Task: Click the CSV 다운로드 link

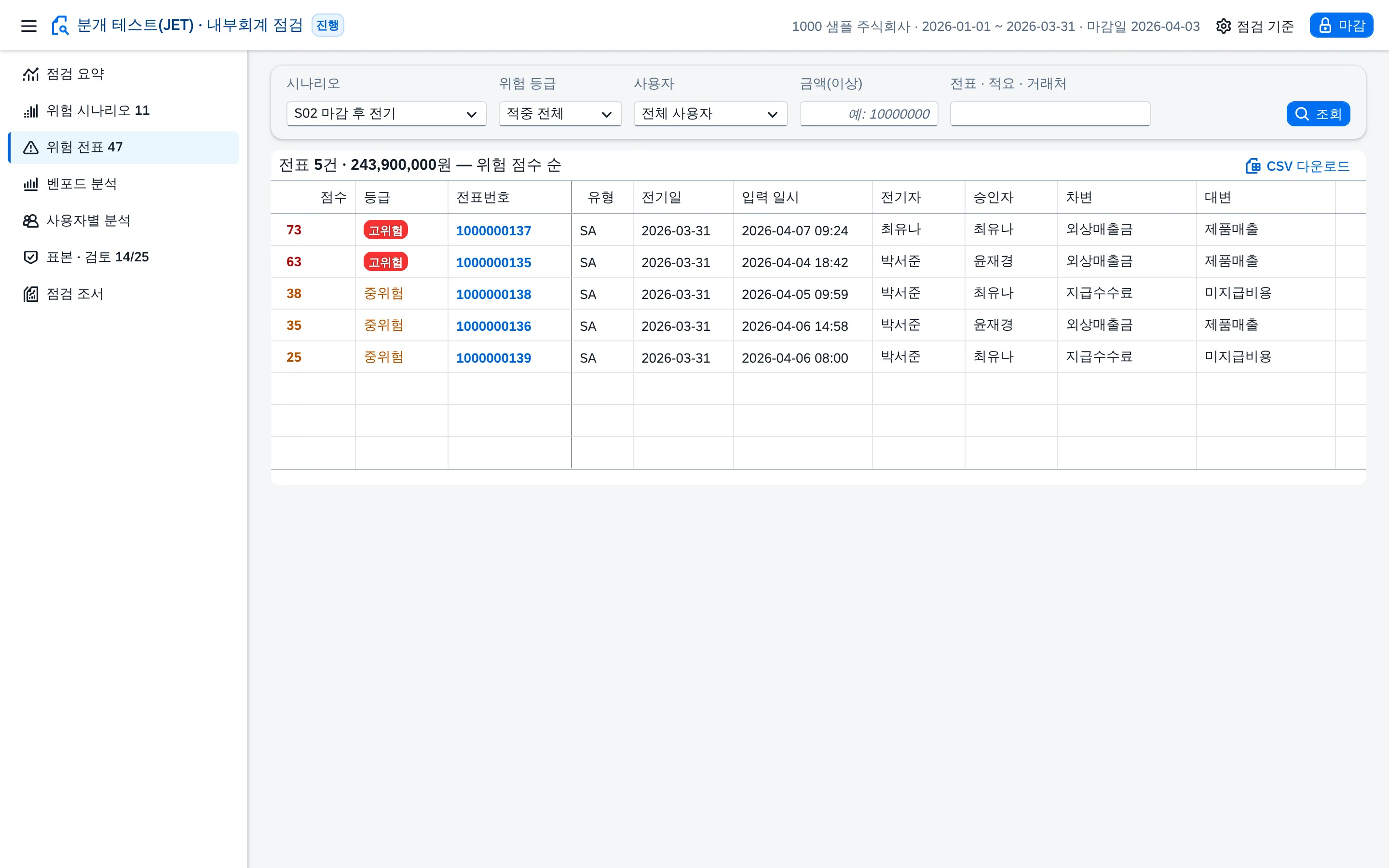Action: click(x=1297, y=166)
